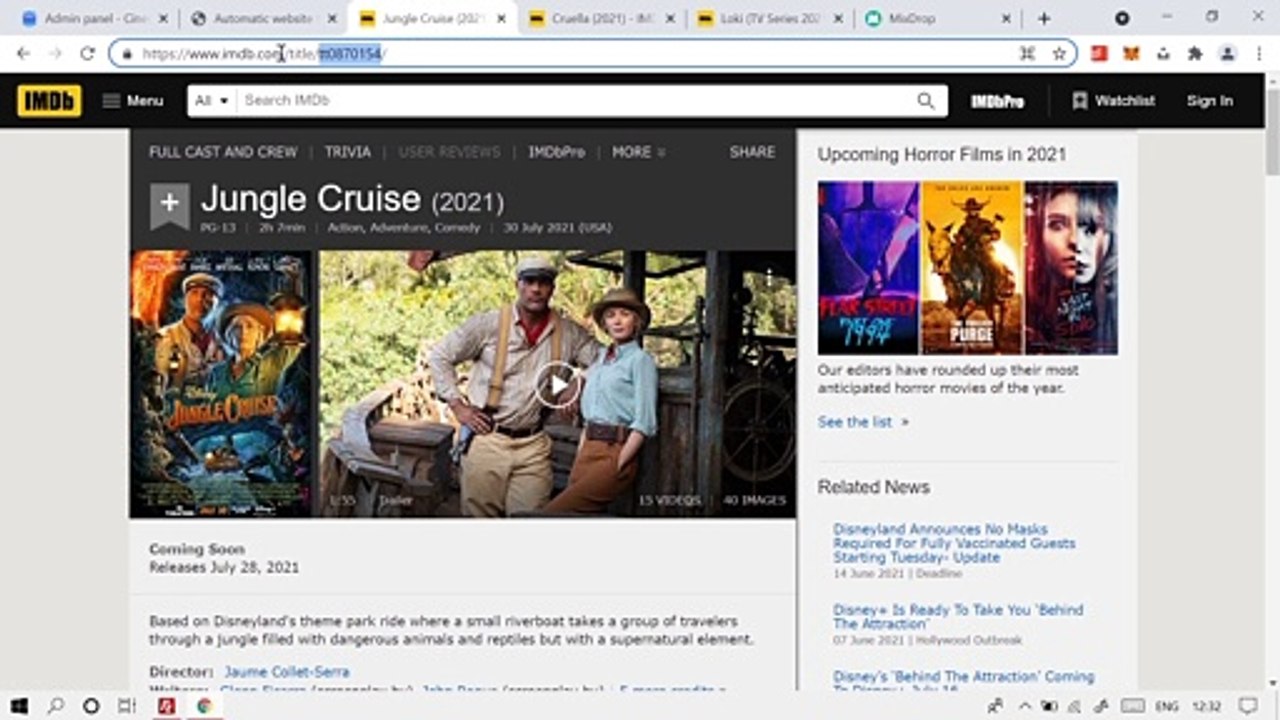The height and width of the screenshot is (720, 1280).
Task: Click 'Action' genre link under the title
Action: coord(345,228)
